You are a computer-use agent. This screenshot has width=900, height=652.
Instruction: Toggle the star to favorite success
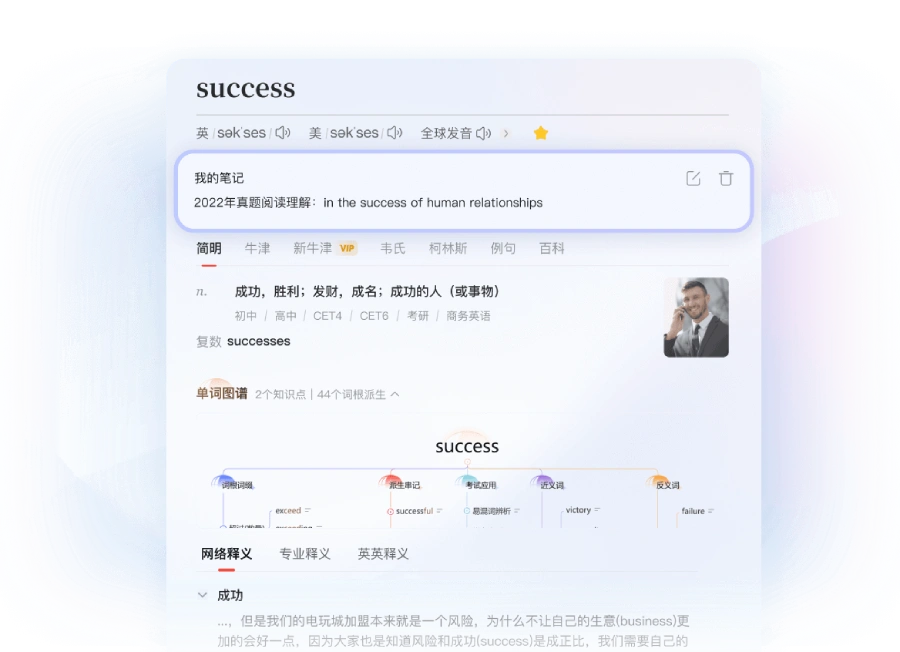[x=541, y=131]
